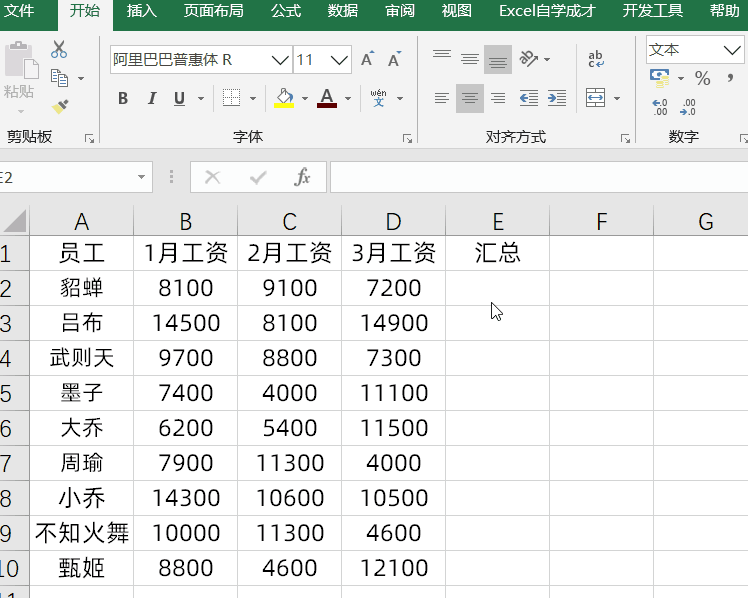Viewport: 748px width, 598px height.
Task: Apply the Borders icon
Action: click(x=231, y=98)
